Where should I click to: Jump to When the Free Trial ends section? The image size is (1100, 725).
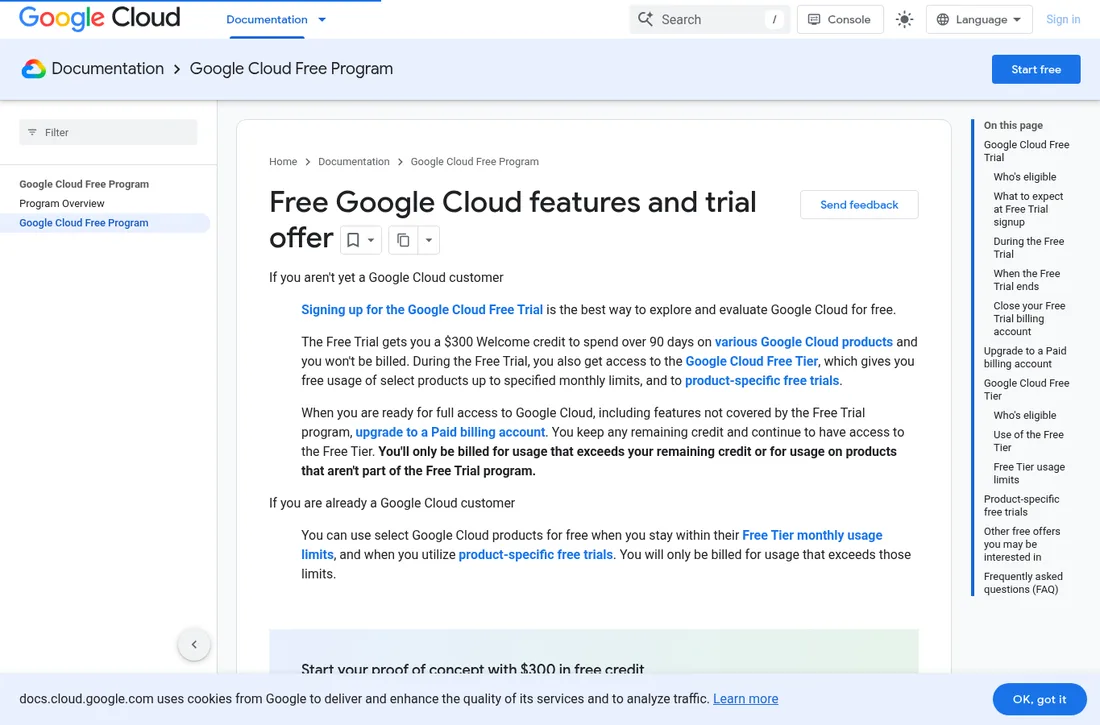tap(1026, 280)
